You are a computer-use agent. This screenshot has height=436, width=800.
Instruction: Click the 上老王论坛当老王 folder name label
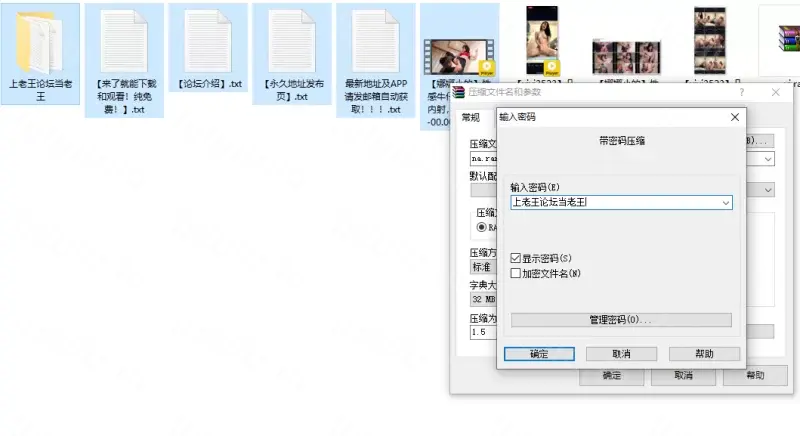pyautogui.click(x=40, y=90)
